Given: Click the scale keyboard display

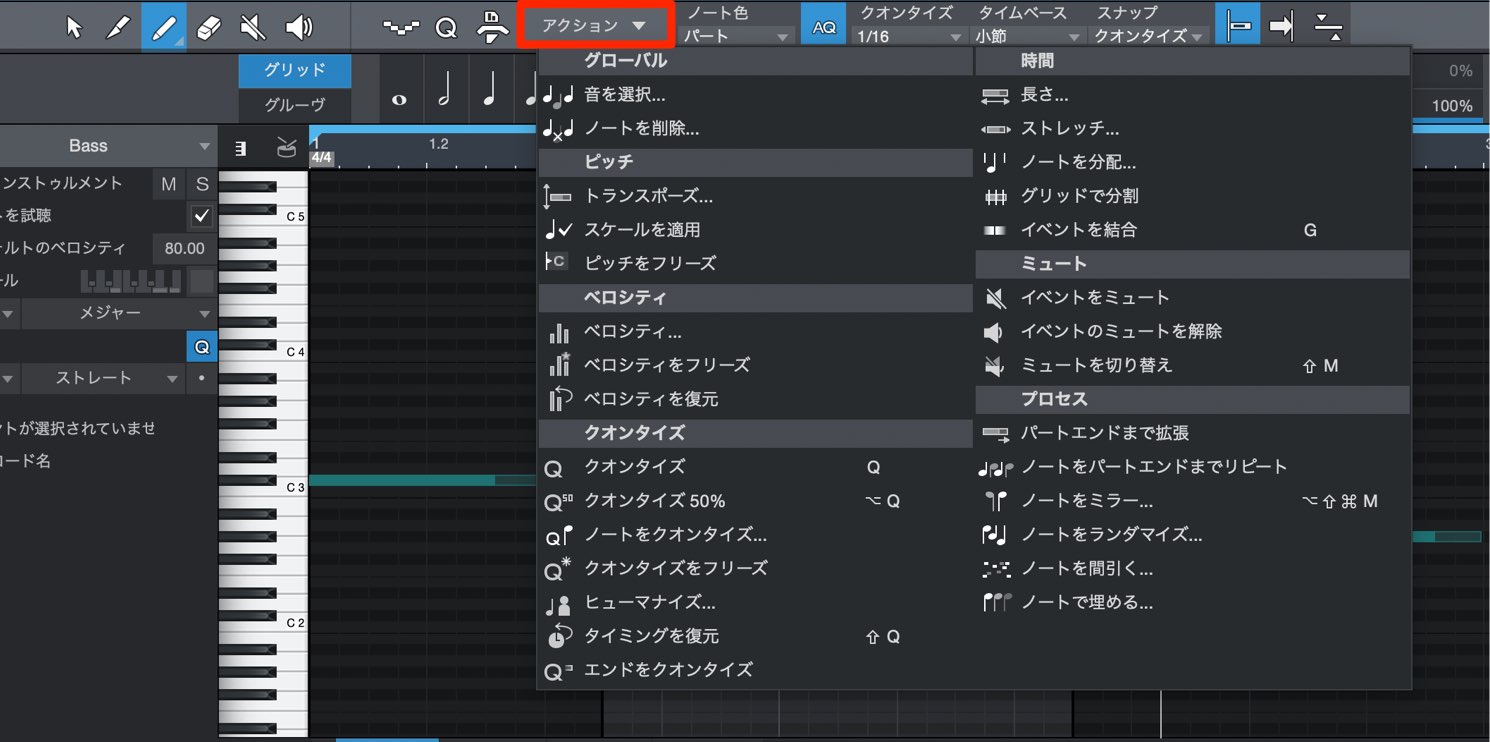Looking at the screenshot, I should pyautogui.click(x=131, y=281).
